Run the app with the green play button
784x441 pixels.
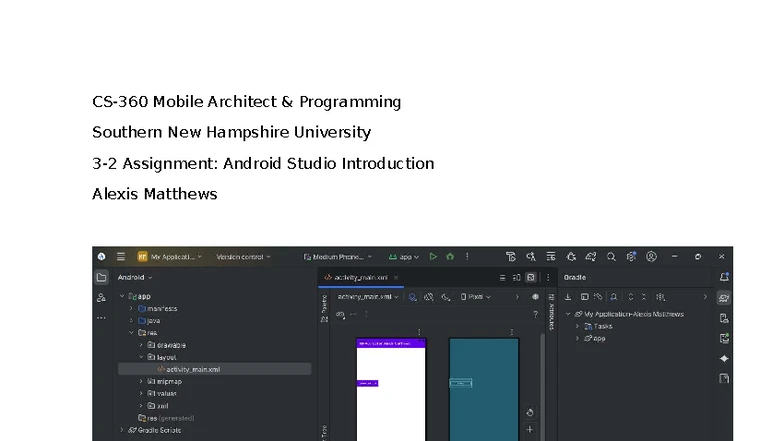point(434,256)
